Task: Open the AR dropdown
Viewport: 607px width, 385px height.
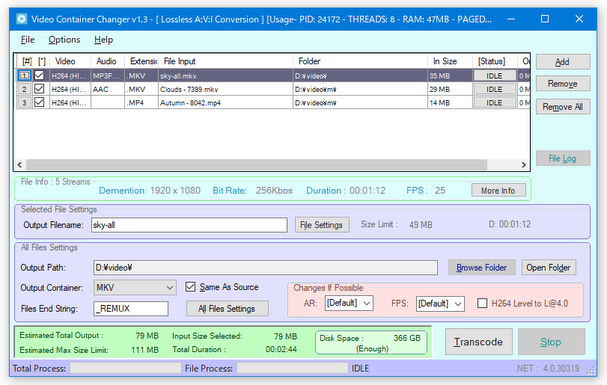Action: pos(349,303)
